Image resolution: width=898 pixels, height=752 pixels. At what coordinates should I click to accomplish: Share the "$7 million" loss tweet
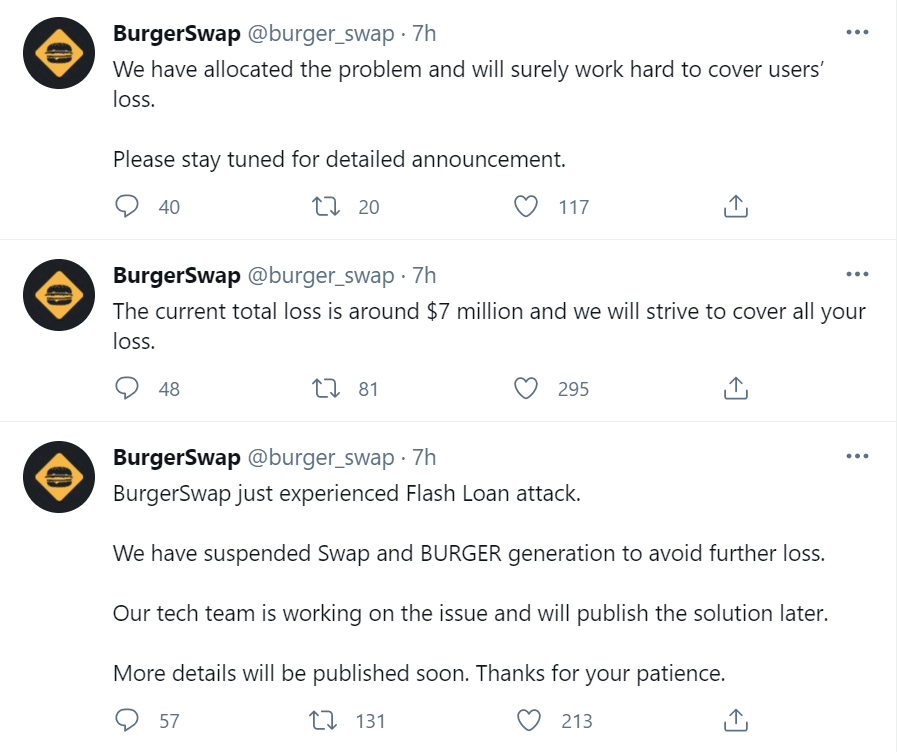click(x=735, y=389)
